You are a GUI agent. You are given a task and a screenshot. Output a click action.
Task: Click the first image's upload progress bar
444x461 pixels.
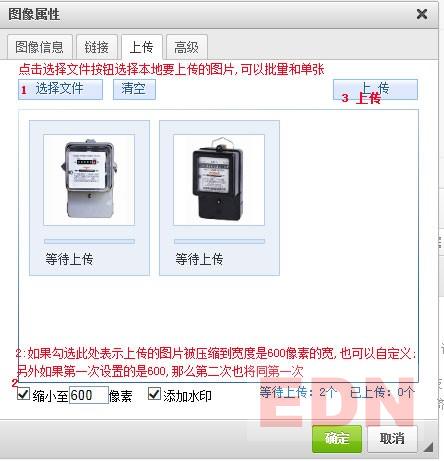89,241
